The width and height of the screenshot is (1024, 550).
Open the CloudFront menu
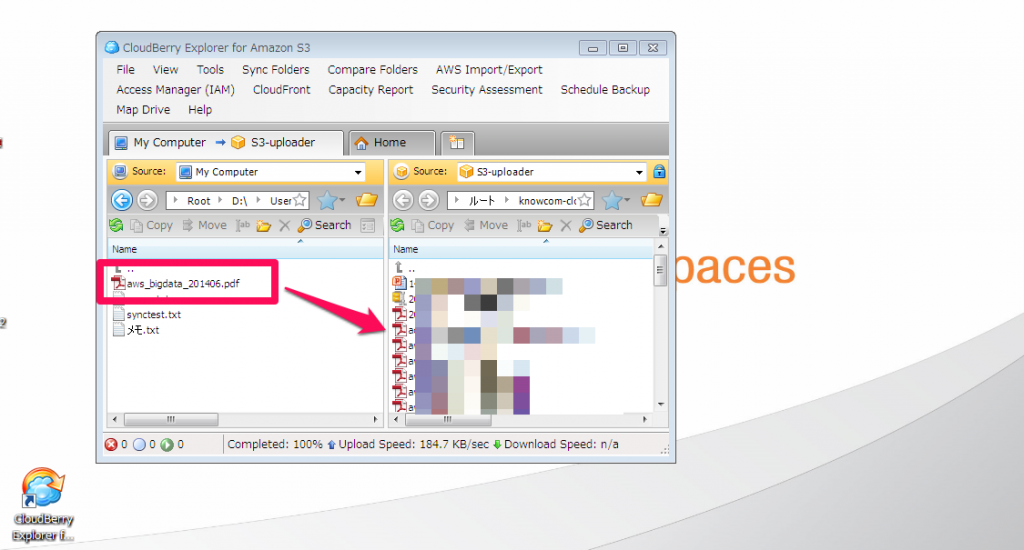point(281,90)
